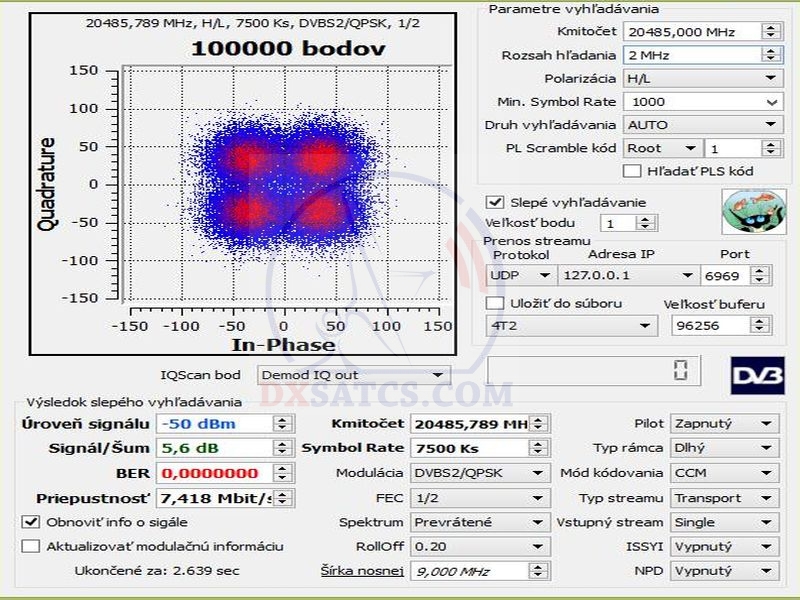The height and width of the screenshot is (600, 800).
Task: Click the Kmitočet frequency input field
Action: (691, 31)
